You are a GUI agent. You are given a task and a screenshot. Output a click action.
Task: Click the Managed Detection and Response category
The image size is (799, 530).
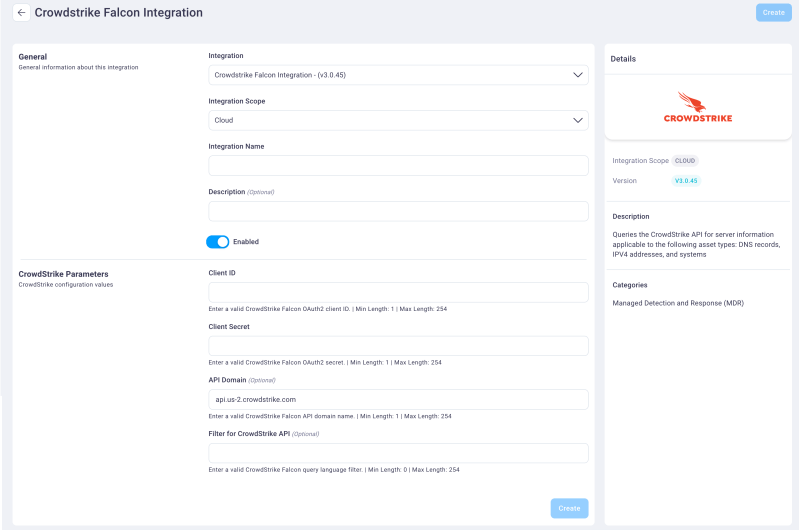[678, 303]
